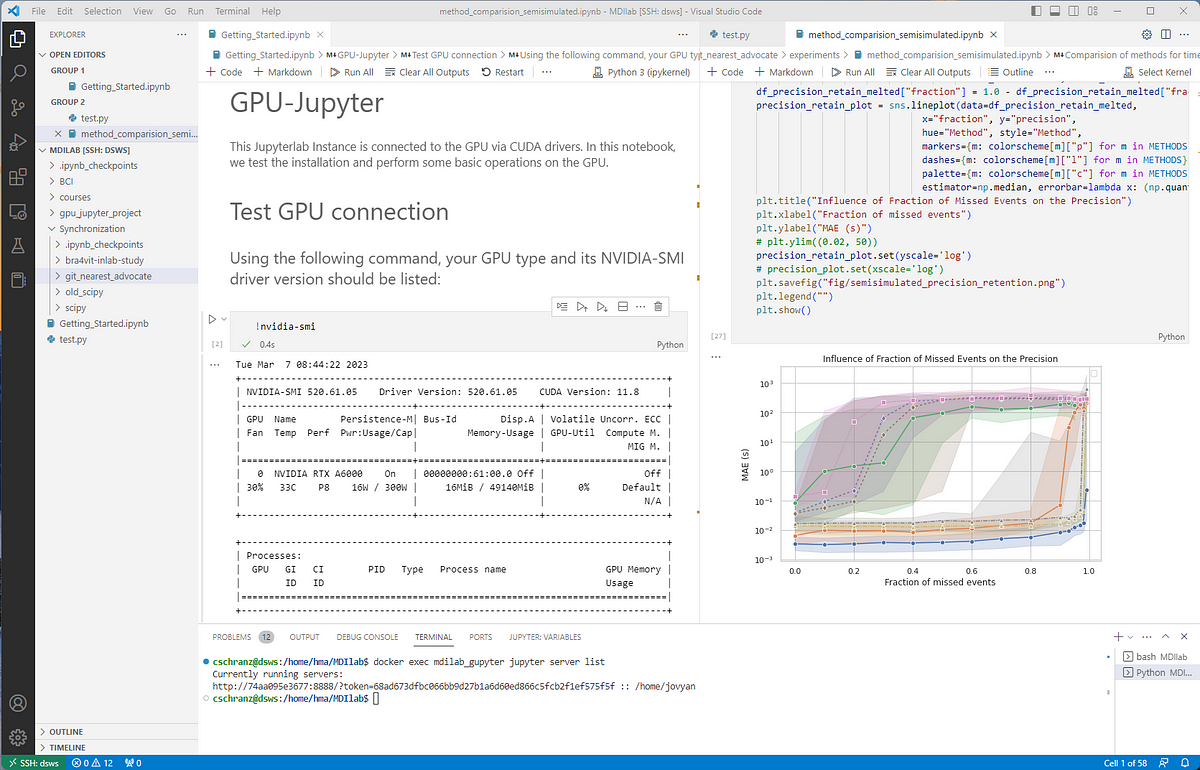Open Run and Debug view icon
Screen dimensions: 1200x770
[x=17, y=142]
